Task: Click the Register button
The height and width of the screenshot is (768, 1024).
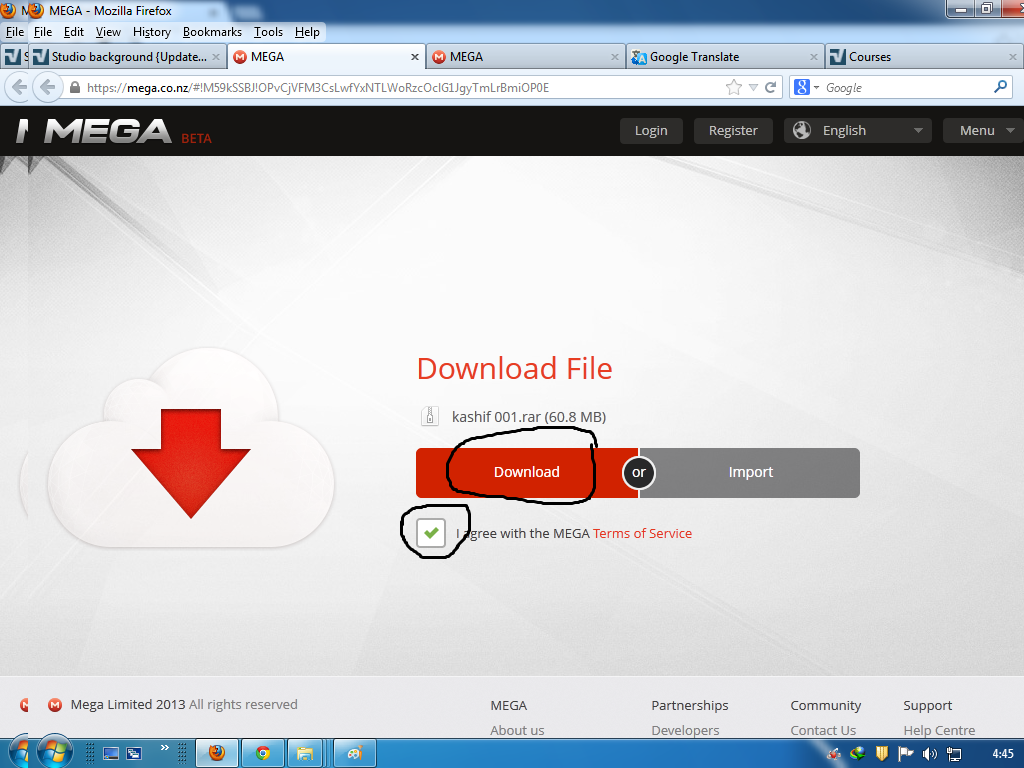Action: pyautogui.click(x=733, y=131)
